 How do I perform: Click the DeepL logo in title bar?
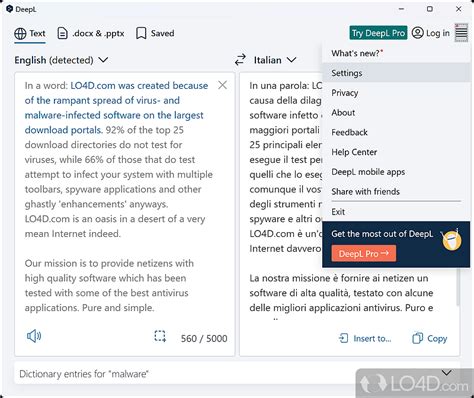pyautogui.click(x=10, y=9)
